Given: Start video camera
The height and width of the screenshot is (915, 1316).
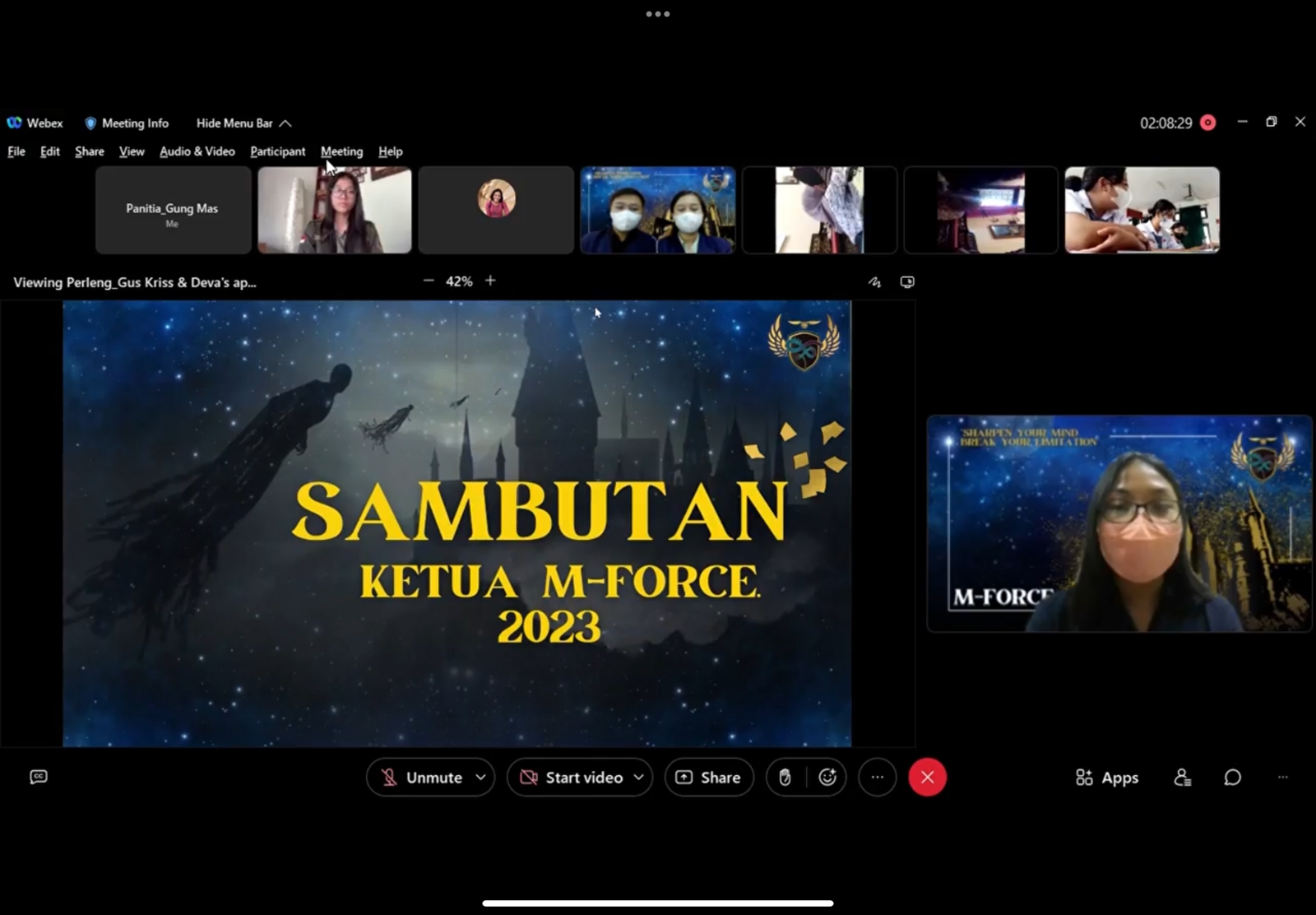Looking at the screenshot, I should [x=572, y=778].
